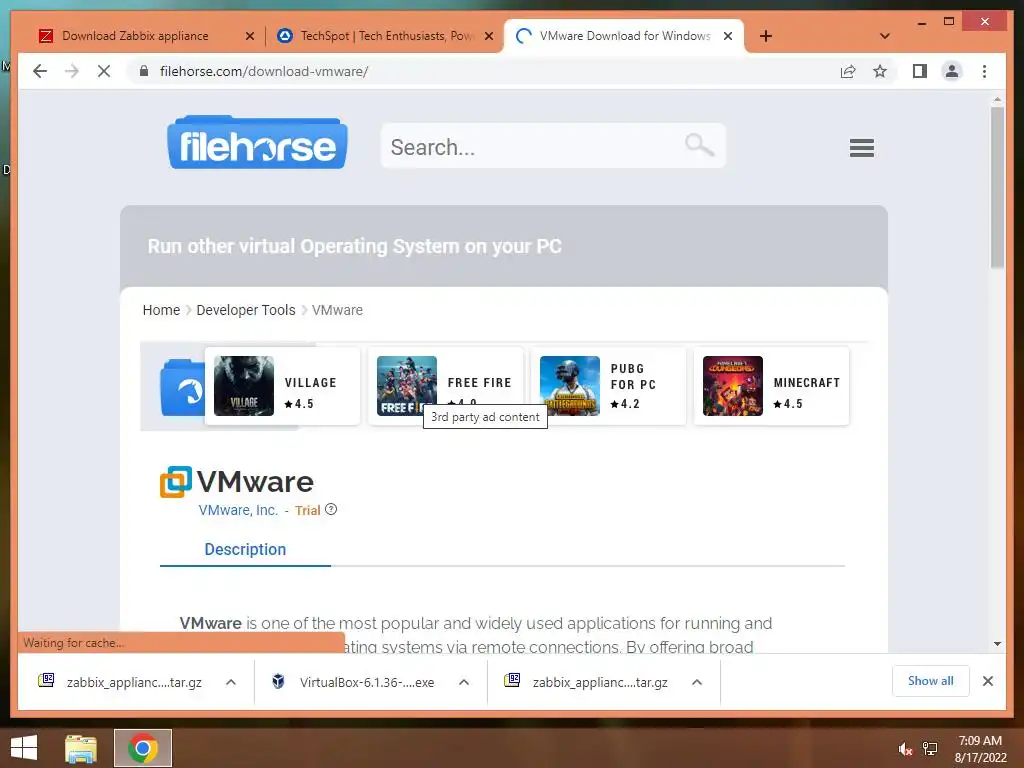Open the tab search chevron in title bar
The width and height of the screenshot is (1024, 768).
pos(884,36)
